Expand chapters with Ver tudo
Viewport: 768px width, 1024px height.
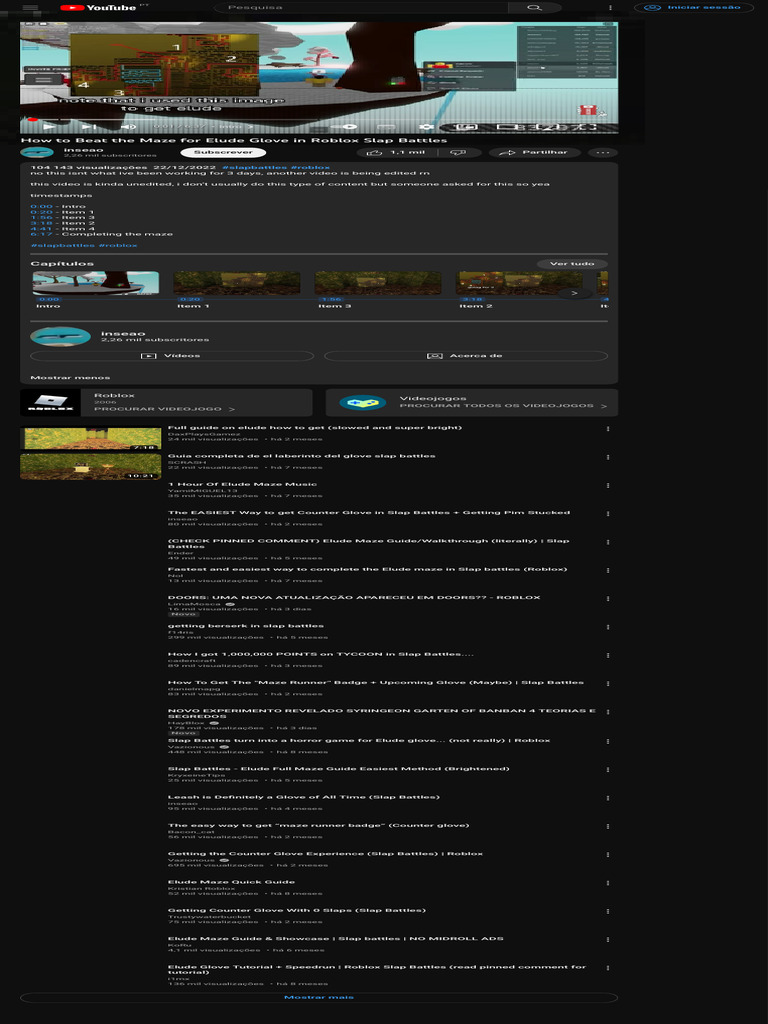tap(572, 264)
